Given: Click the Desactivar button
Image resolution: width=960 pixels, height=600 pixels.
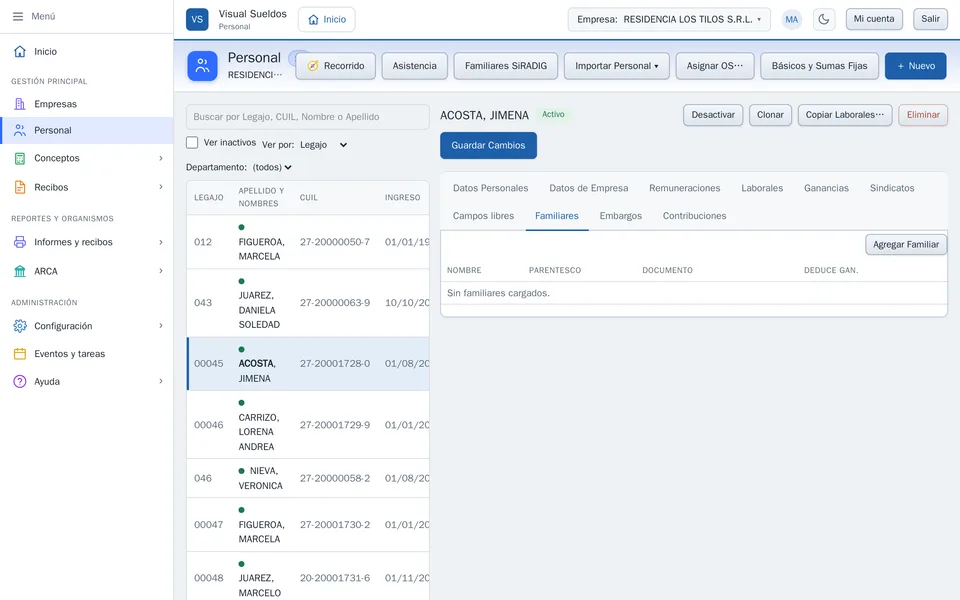Looking at the screenshot, I should coord(713,114).
